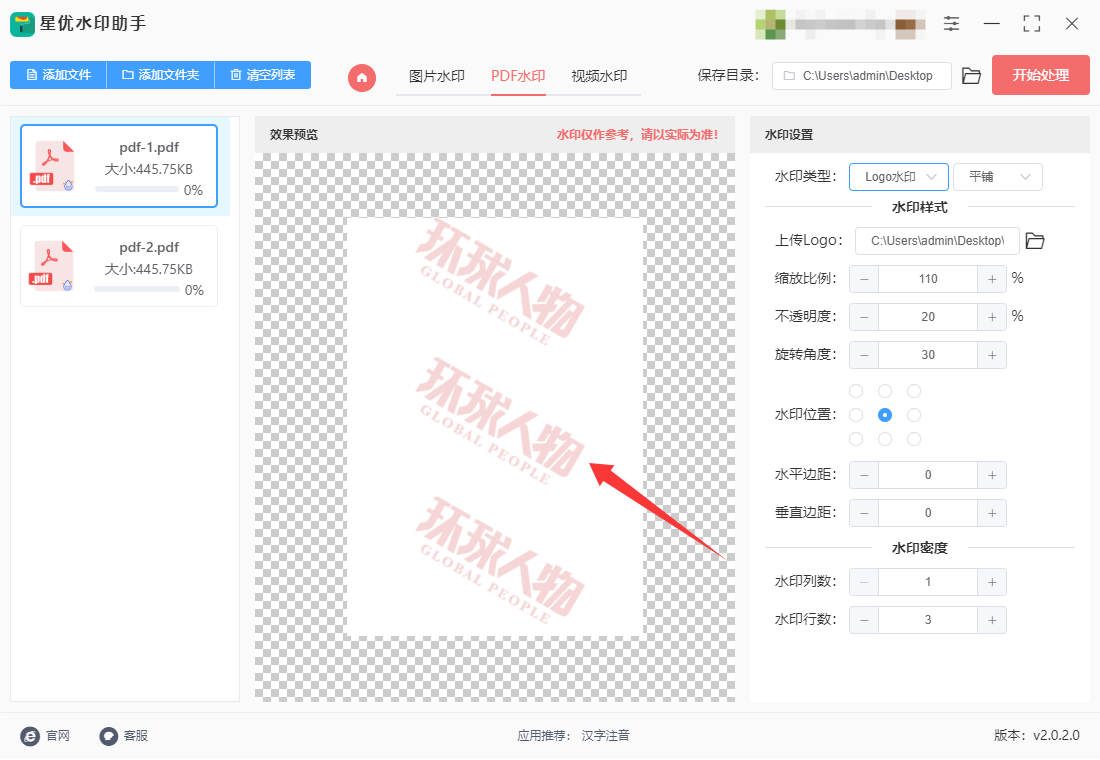
Task: Click the watermark rows 3 field
Action: [928, 620]
